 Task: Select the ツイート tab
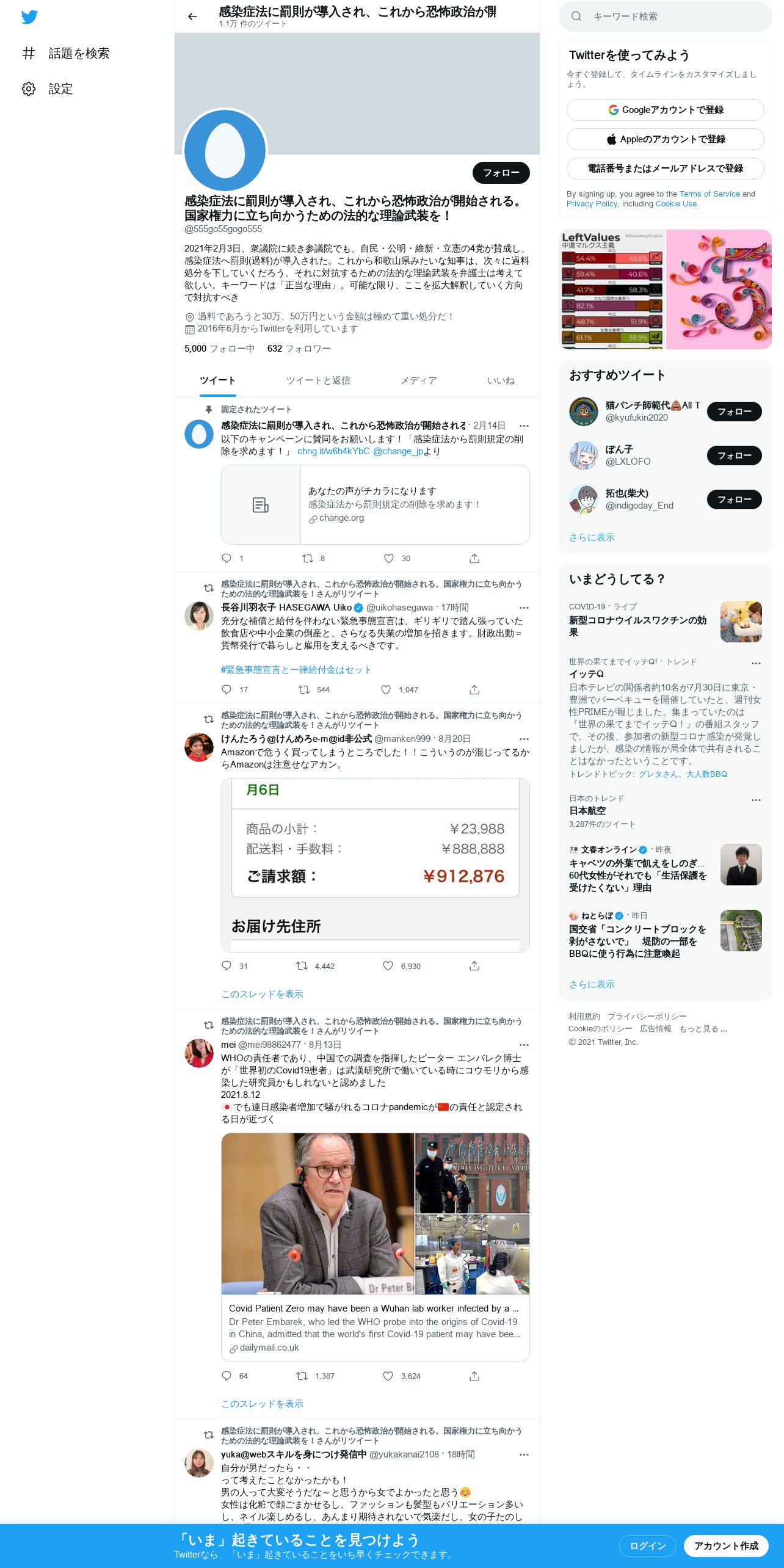217,380
